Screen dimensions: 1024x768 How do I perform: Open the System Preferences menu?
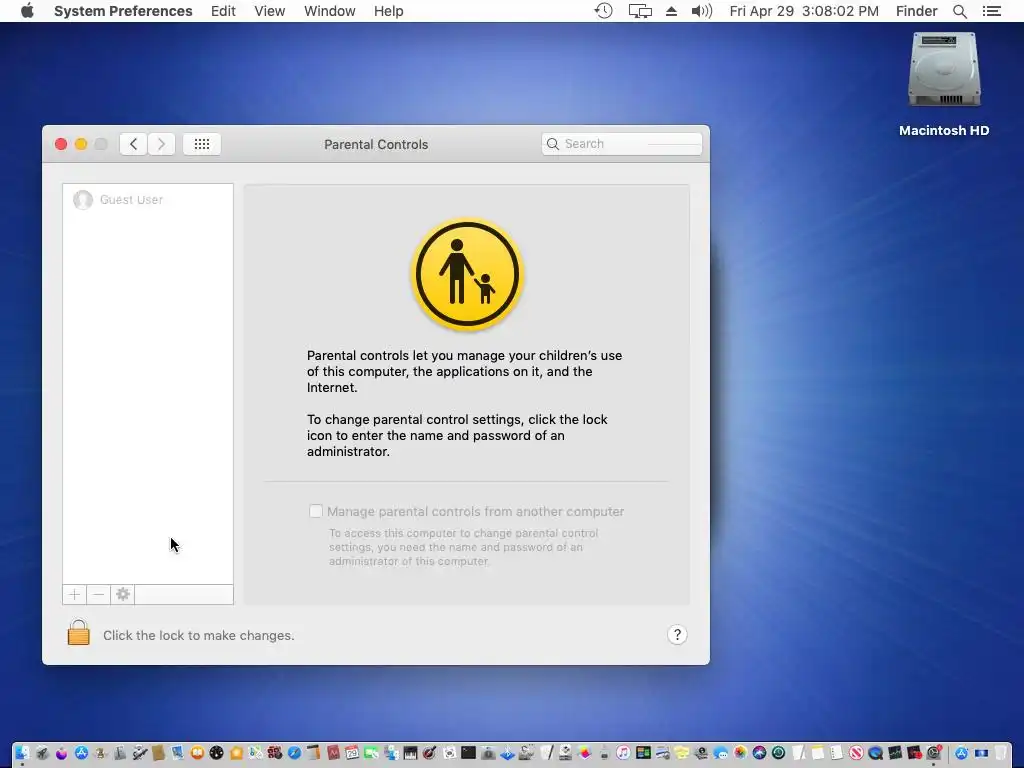(x=123, y=11)
